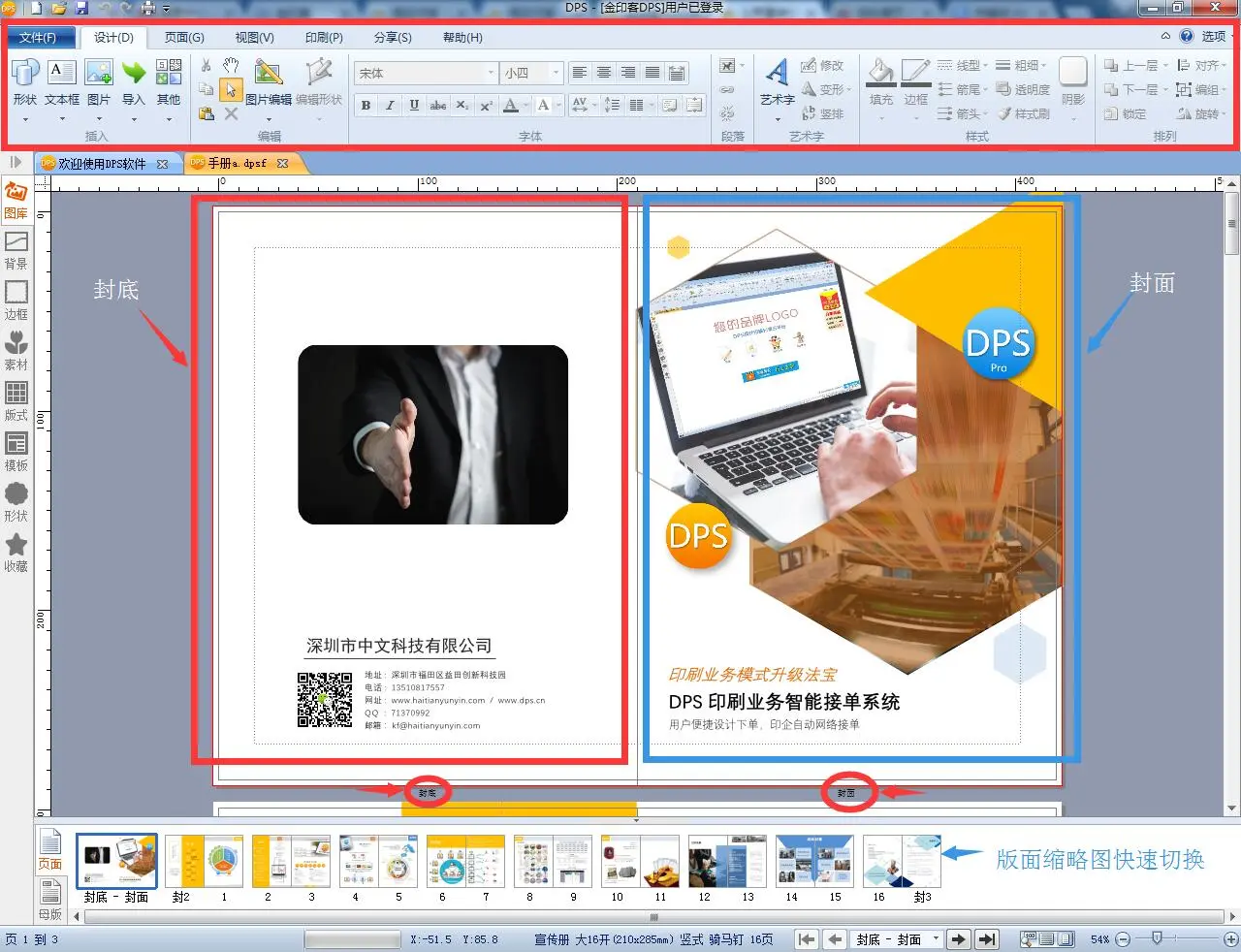Open the 文件(F) menu
This screenshot has width=1241, height=952.
[x=38, y=38]
